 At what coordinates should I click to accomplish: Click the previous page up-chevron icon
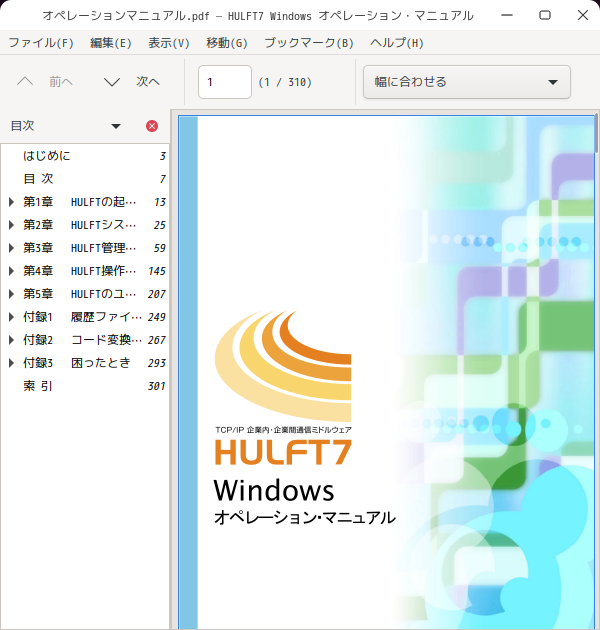pyautogui.click(x=25, y=82)
